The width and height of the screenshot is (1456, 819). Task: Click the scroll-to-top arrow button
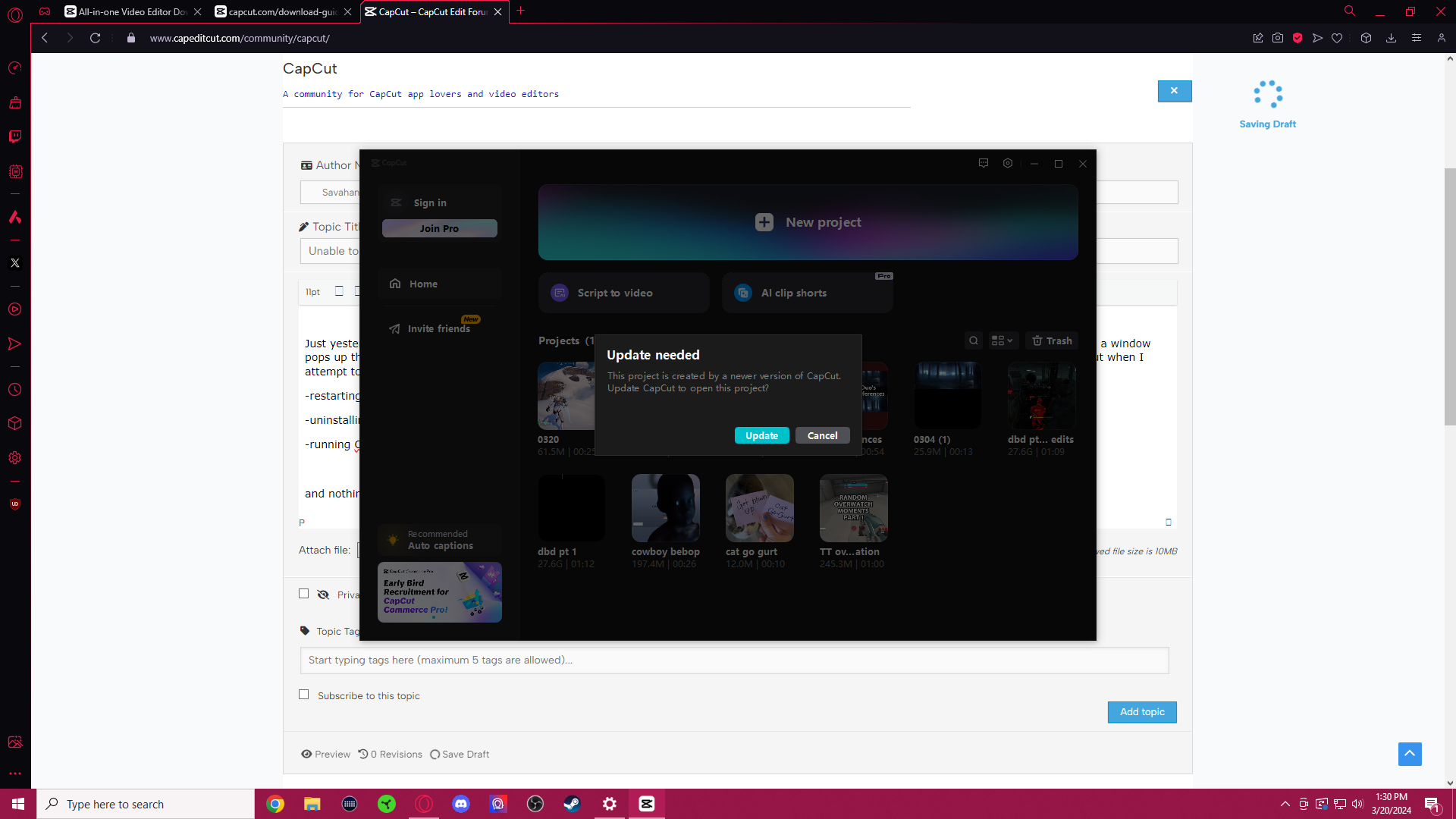1410,754
